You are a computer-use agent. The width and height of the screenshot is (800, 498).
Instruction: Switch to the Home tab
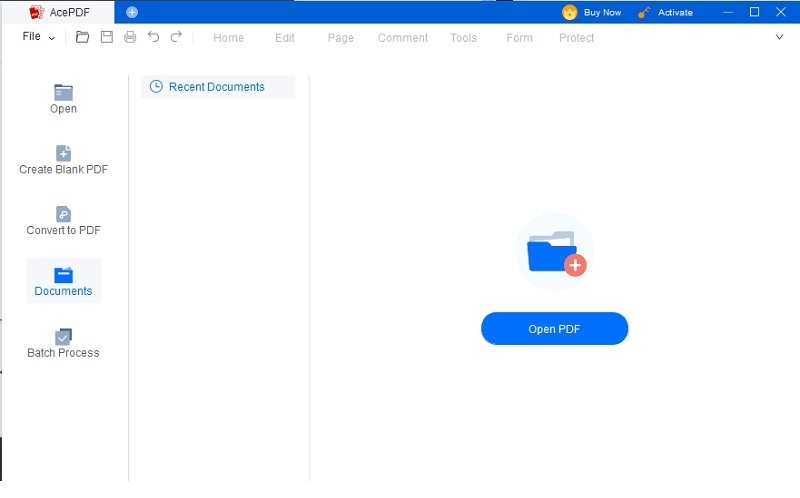tap(228, 38)
